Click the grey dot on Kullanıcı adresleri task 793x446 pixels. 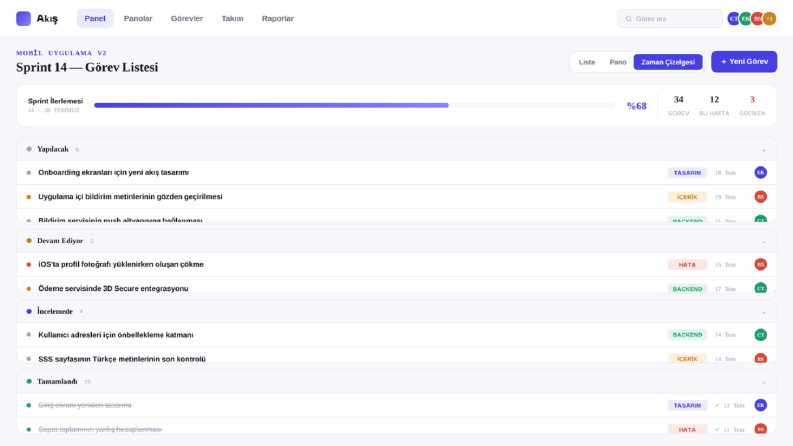[x=29, y=335]
